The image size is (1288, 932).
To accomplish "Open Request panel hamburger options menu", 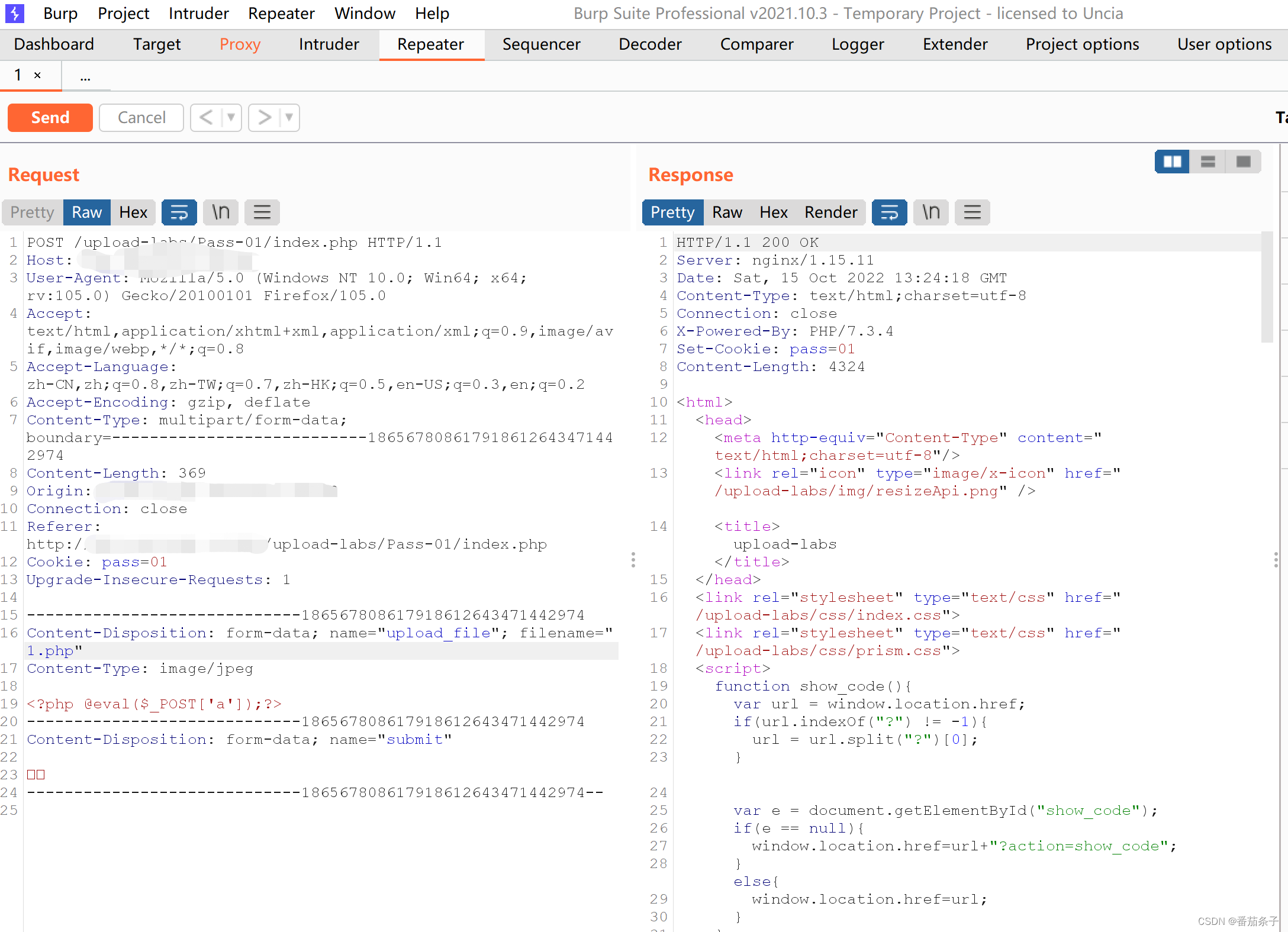I will pos(262,212).
